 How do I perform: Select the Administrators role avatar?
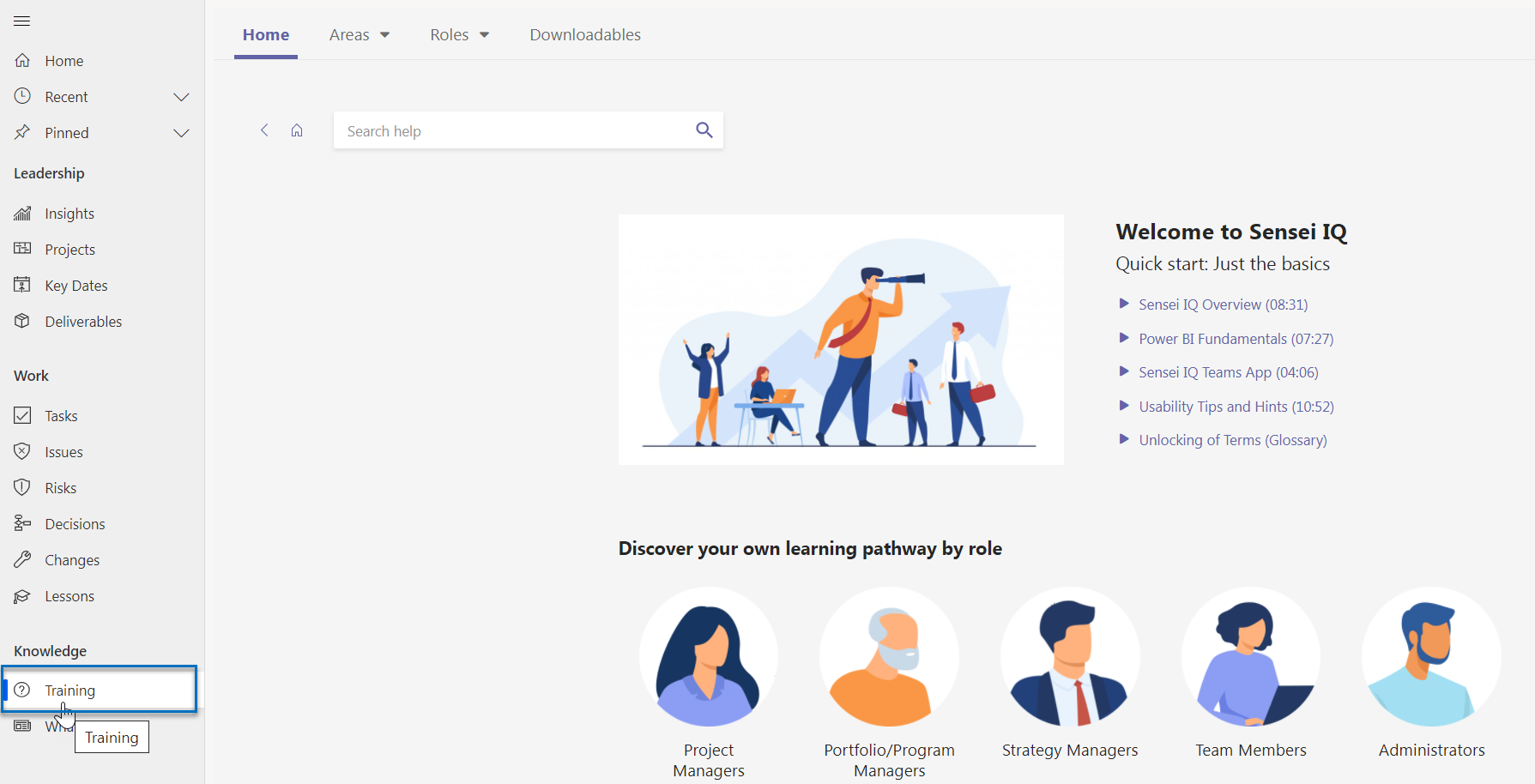[x=1431, y=656]
